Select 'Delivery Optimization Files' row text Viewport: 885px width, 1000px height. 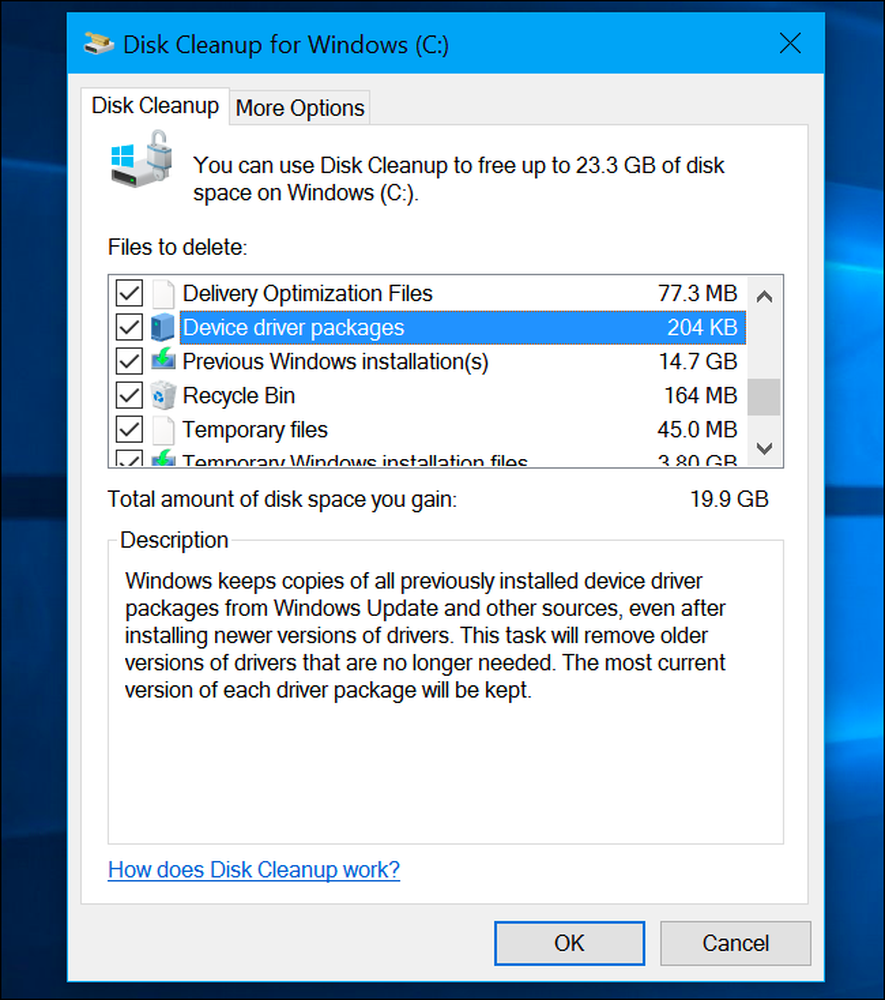pos(307,293)
